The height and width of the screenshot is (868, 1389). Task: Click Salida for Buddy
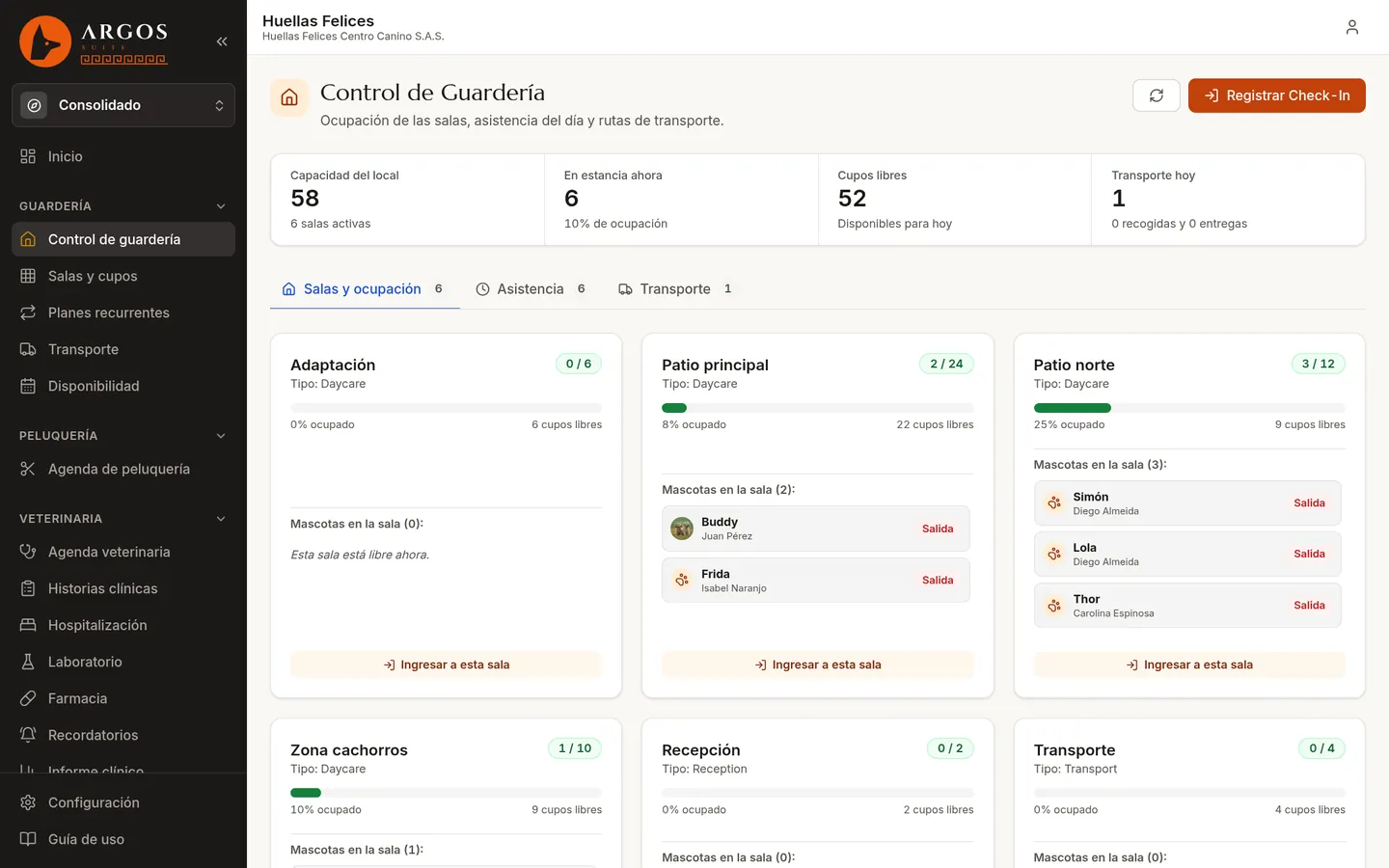[938, 529]
